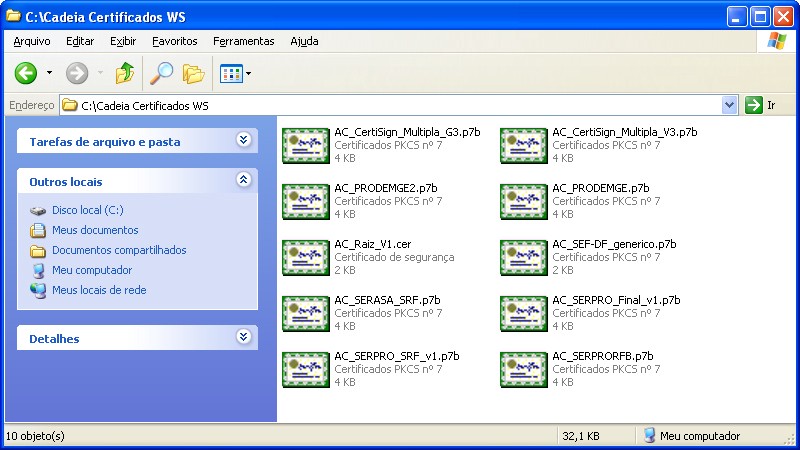Open Disco local (C:) link

pos(88,210)
